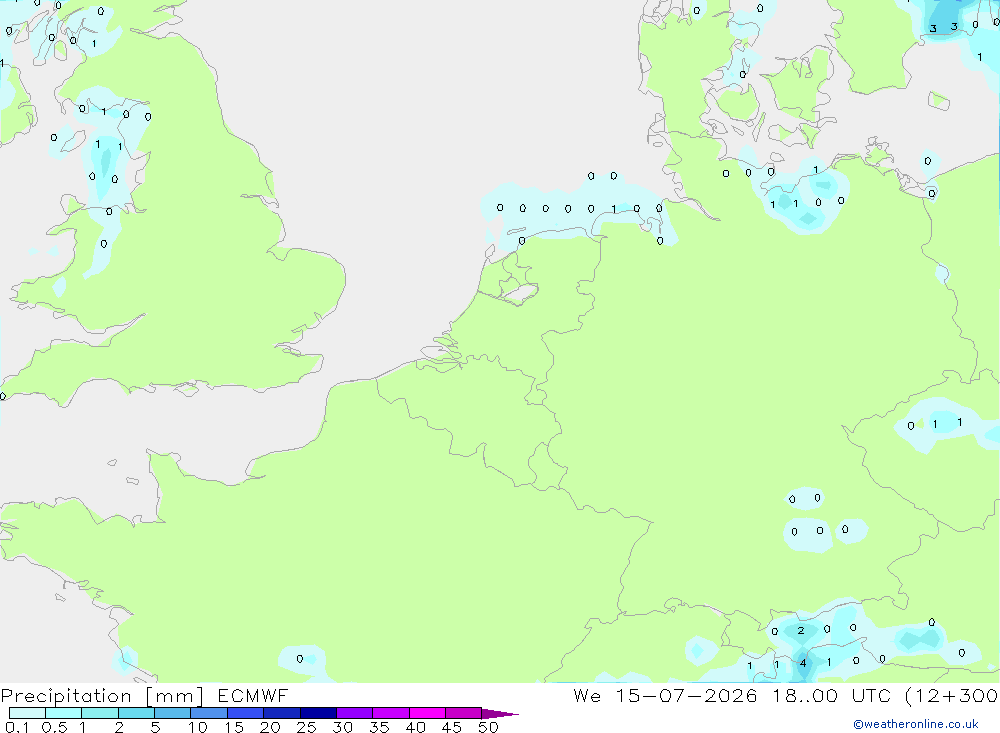Click the '18.00 UTC' time text
The image size is (1000, 733).
pyautogui.click(x=832, y=695)
